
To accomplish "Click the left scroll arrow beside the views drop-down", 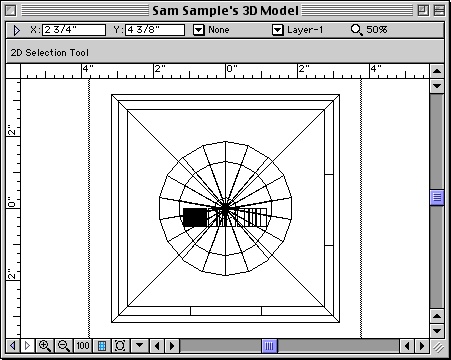I will click(x=157, y=346).
